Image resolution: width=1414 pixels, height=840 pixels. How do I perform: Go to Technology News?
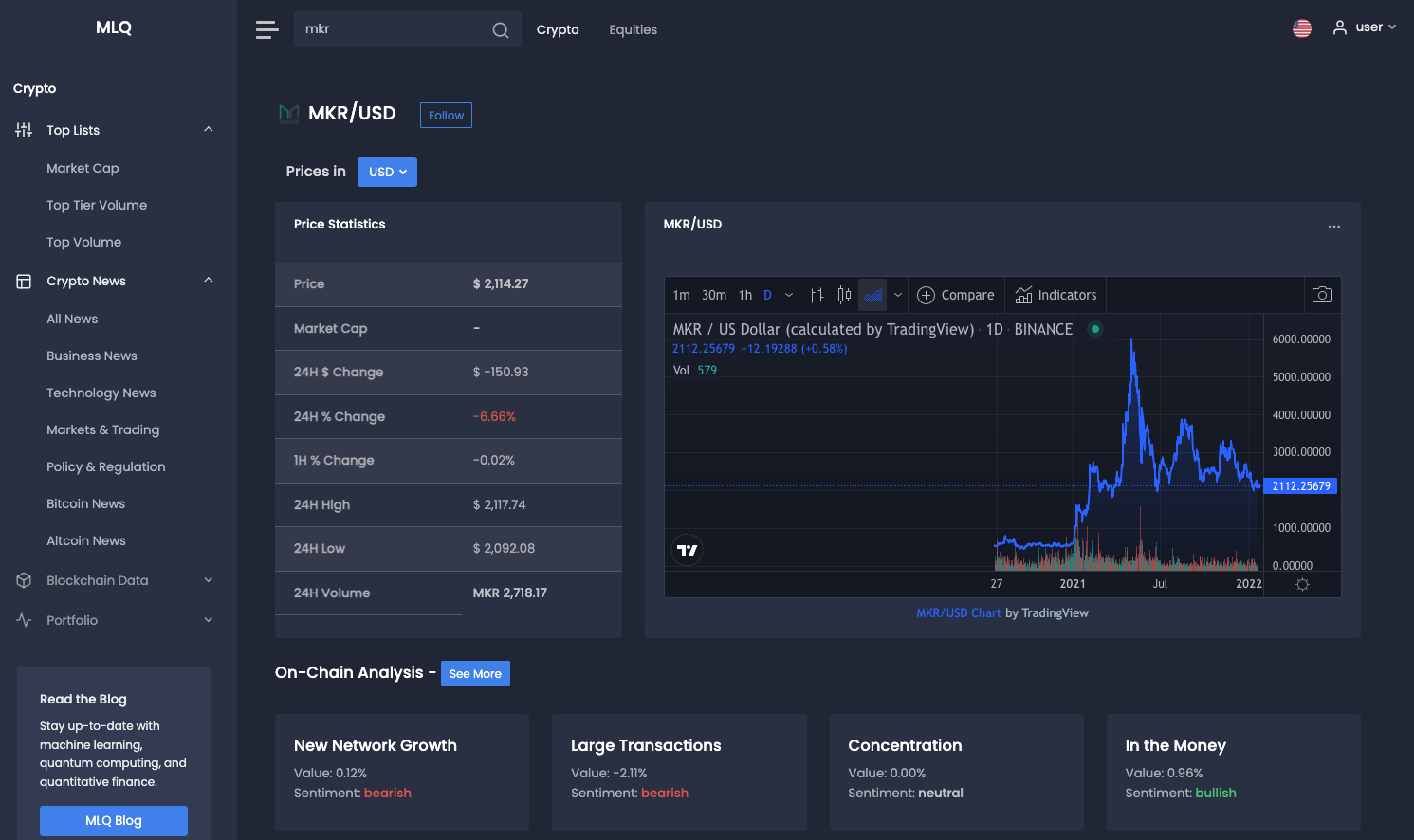point(101,393)
